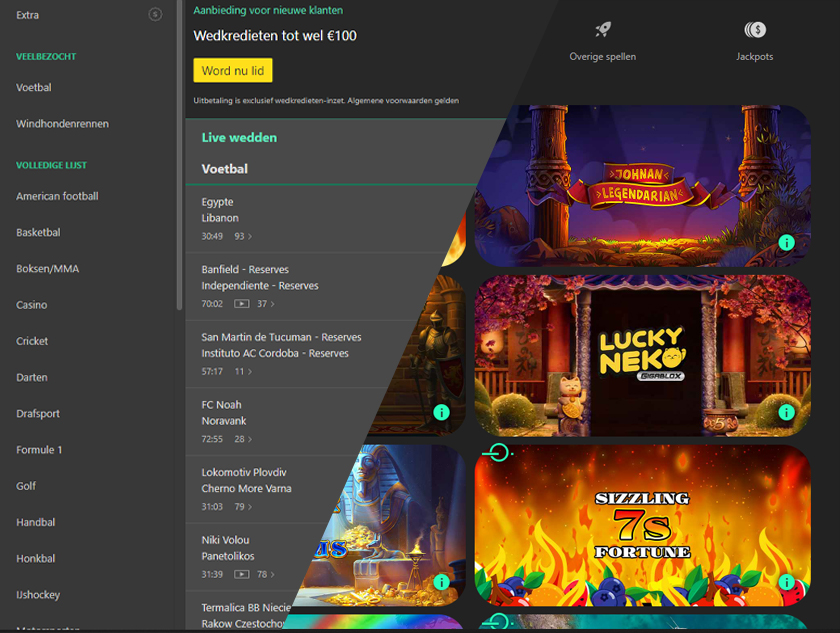Open Jackpots via the coins icon

(754, 30)
